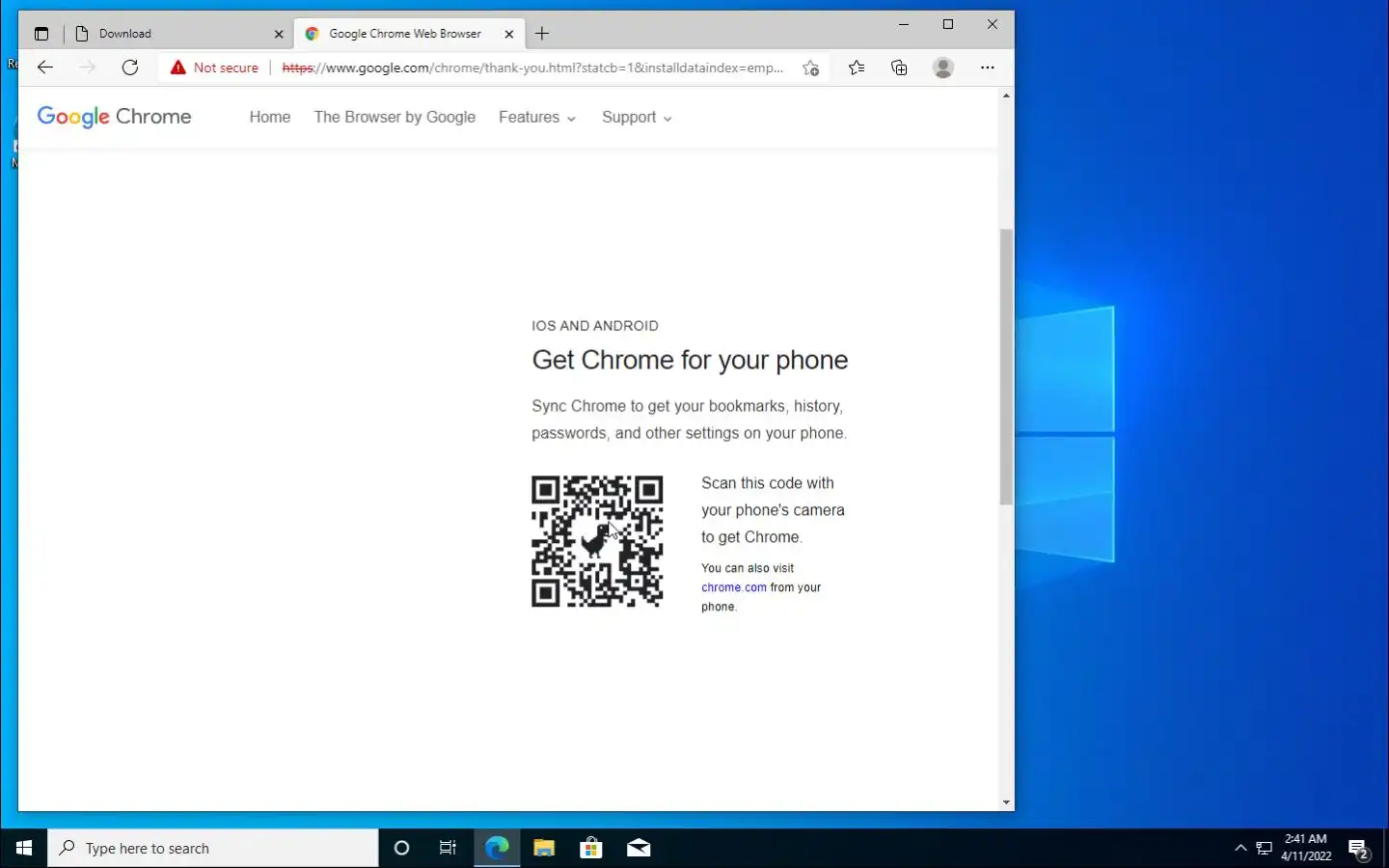The image size is (1389, 868).
Task: Click the QR code image
Action: [x=597, y=541]
